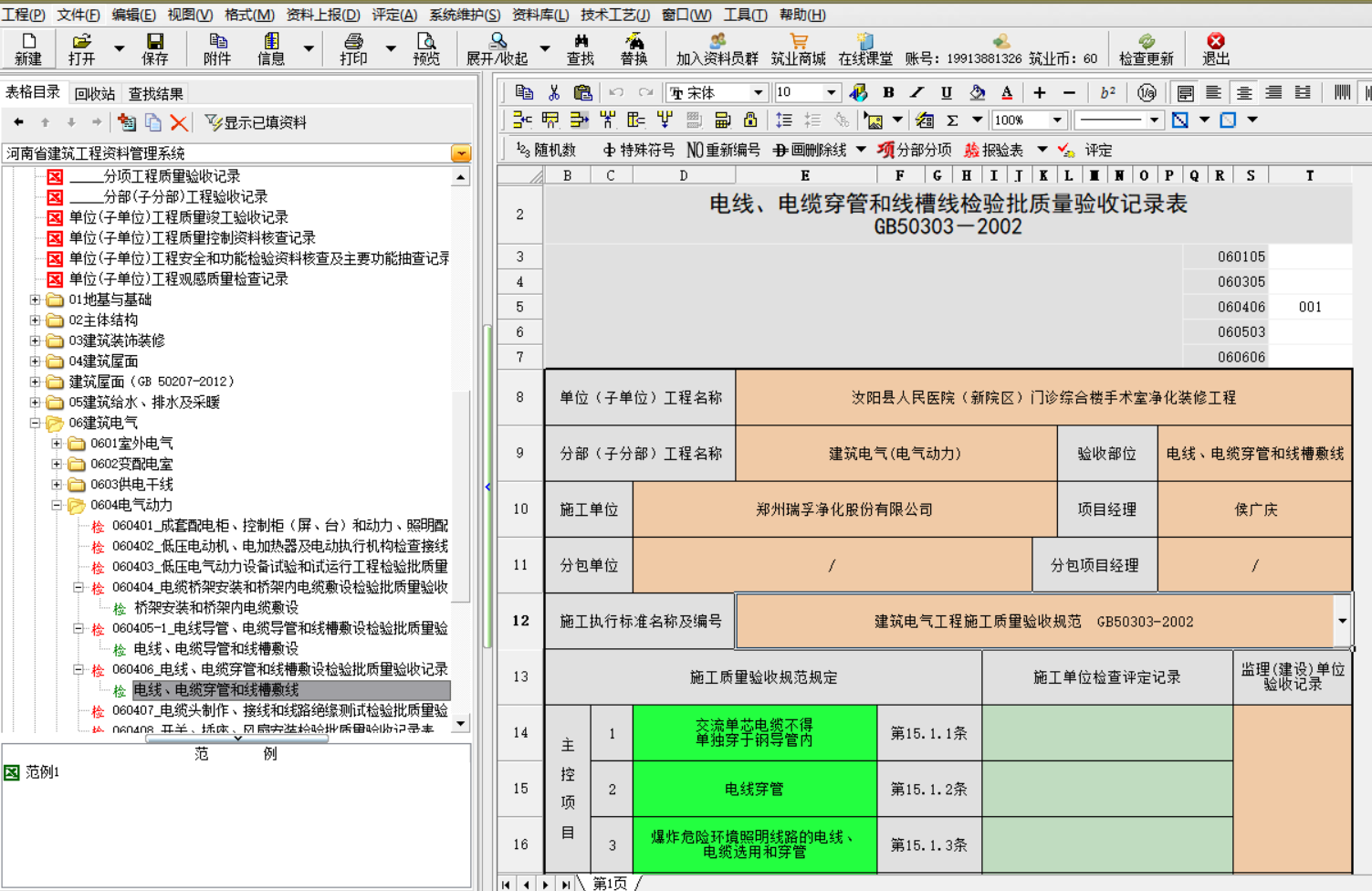
Task: Click the 新建 (New) toolbar icon
Action: (28, 48)
